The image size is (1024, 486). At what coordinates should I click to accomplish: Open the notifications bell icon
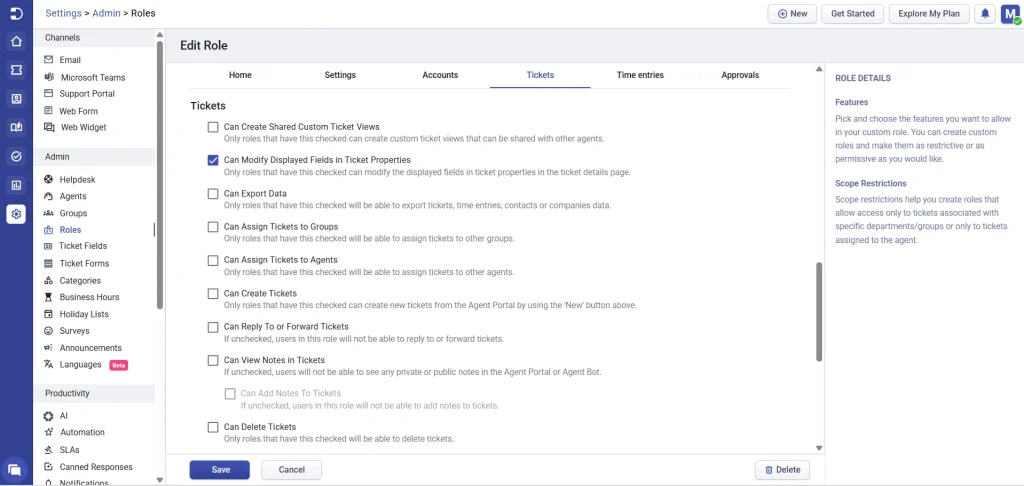tap(985, 14)
